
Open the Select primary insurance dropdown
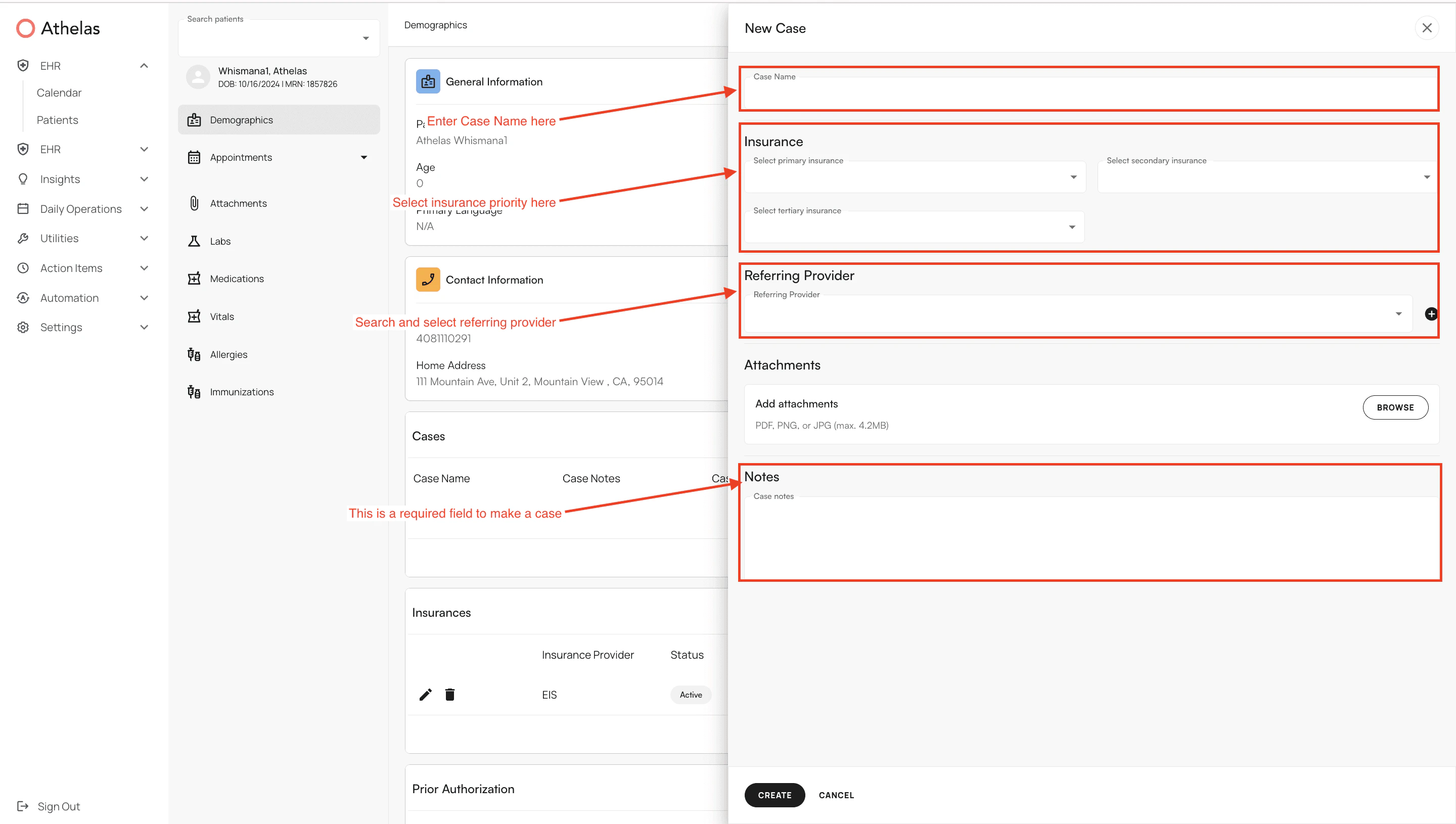915,177
